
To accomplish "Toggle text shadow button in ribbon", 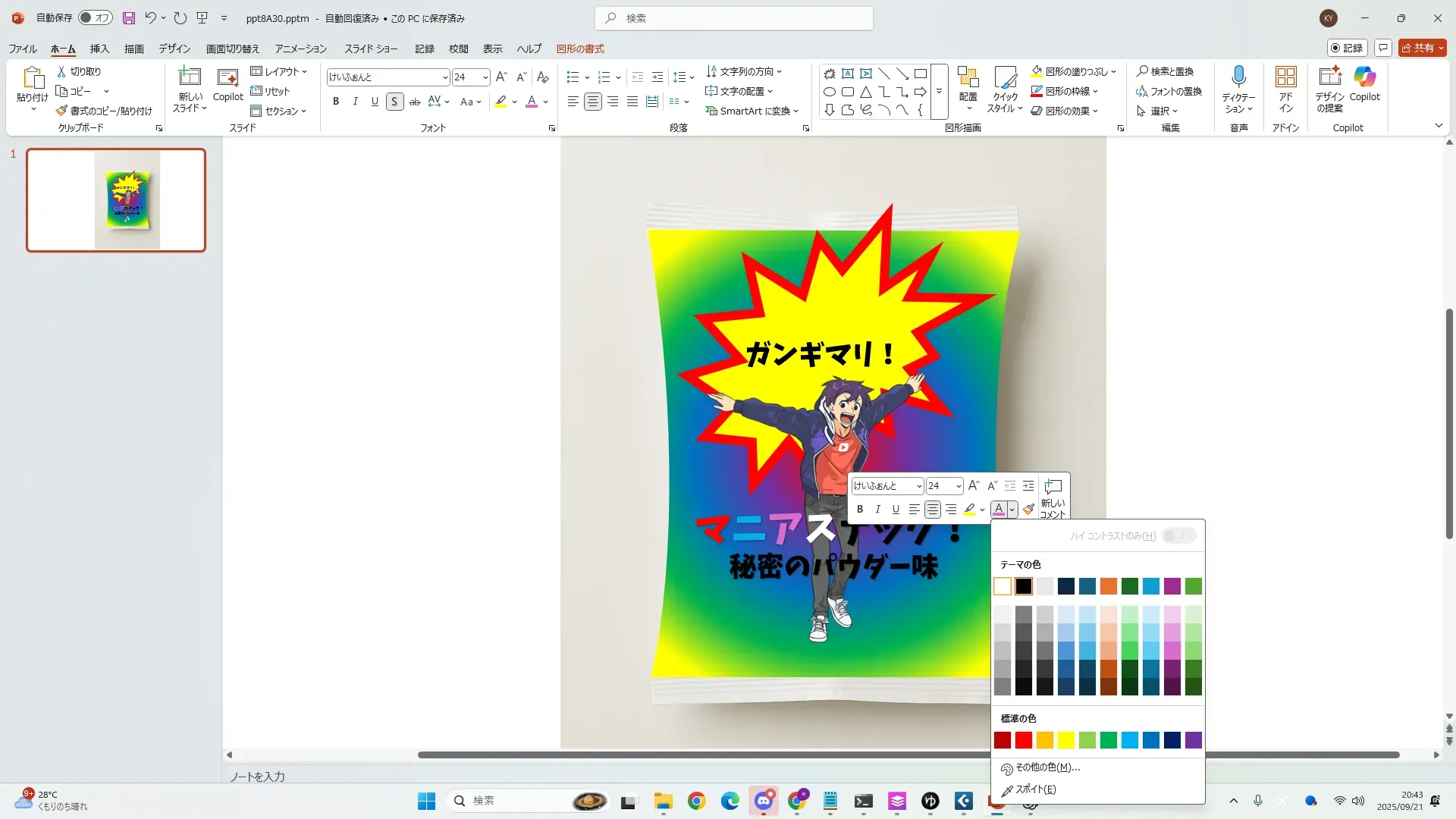I will 394,102.
